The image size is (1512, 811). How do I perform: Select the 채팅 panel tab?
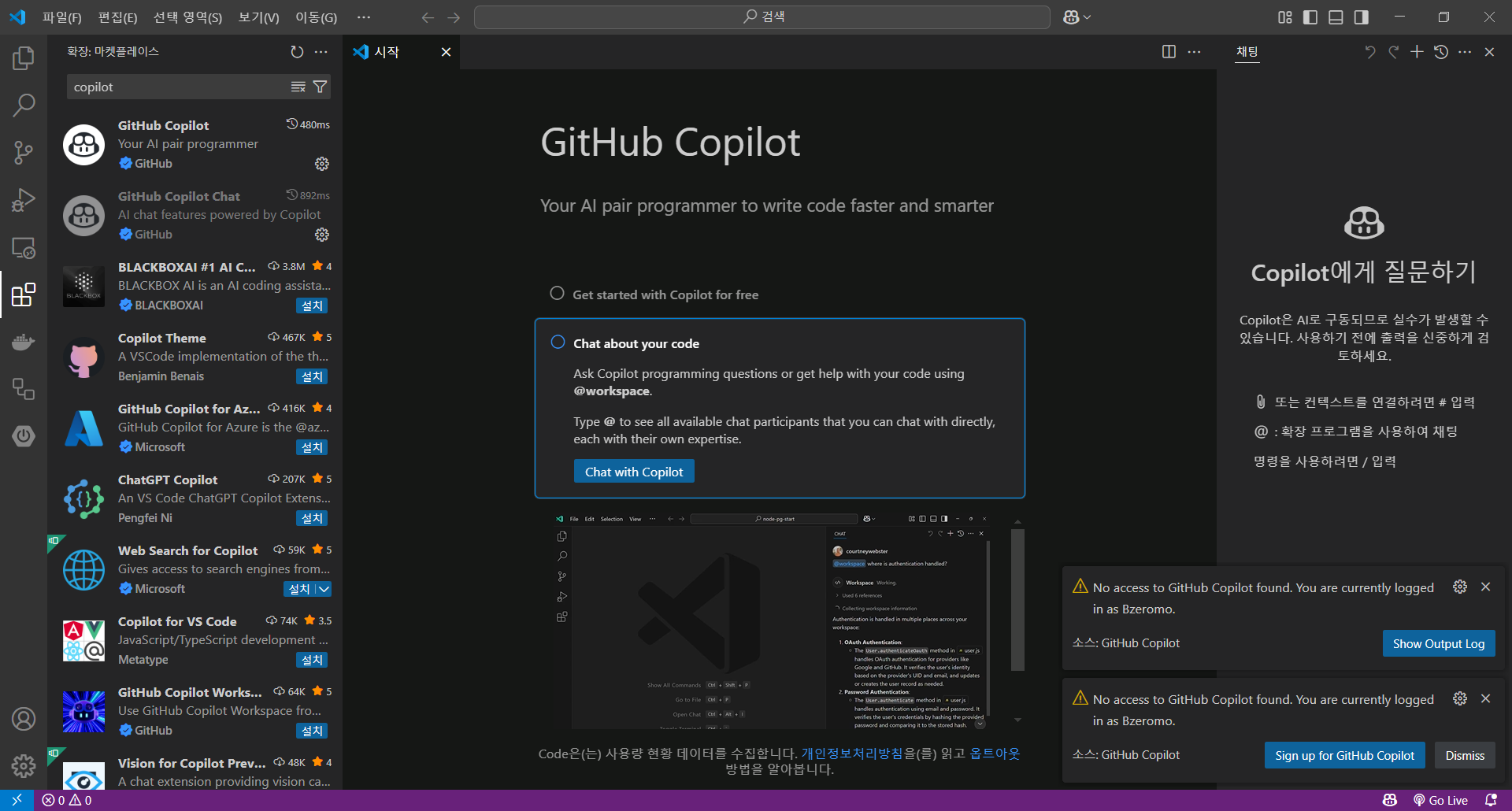point(1247,52)
